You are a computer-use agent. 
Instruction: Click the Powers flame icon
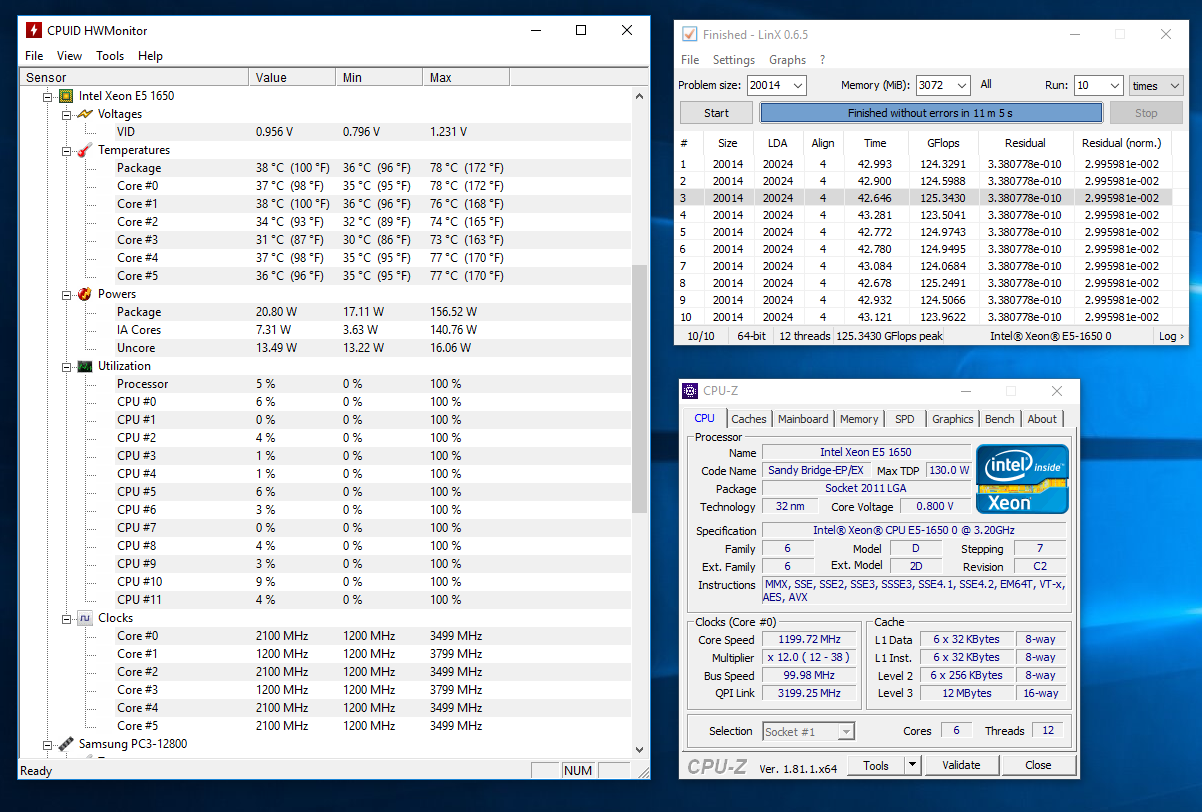[85, 294]
